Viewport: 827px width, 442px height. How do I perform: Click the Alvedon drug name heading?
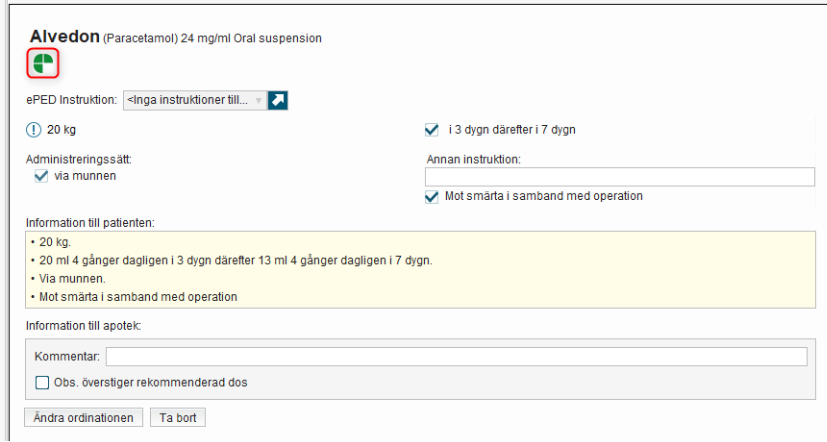tap(64, 37)
